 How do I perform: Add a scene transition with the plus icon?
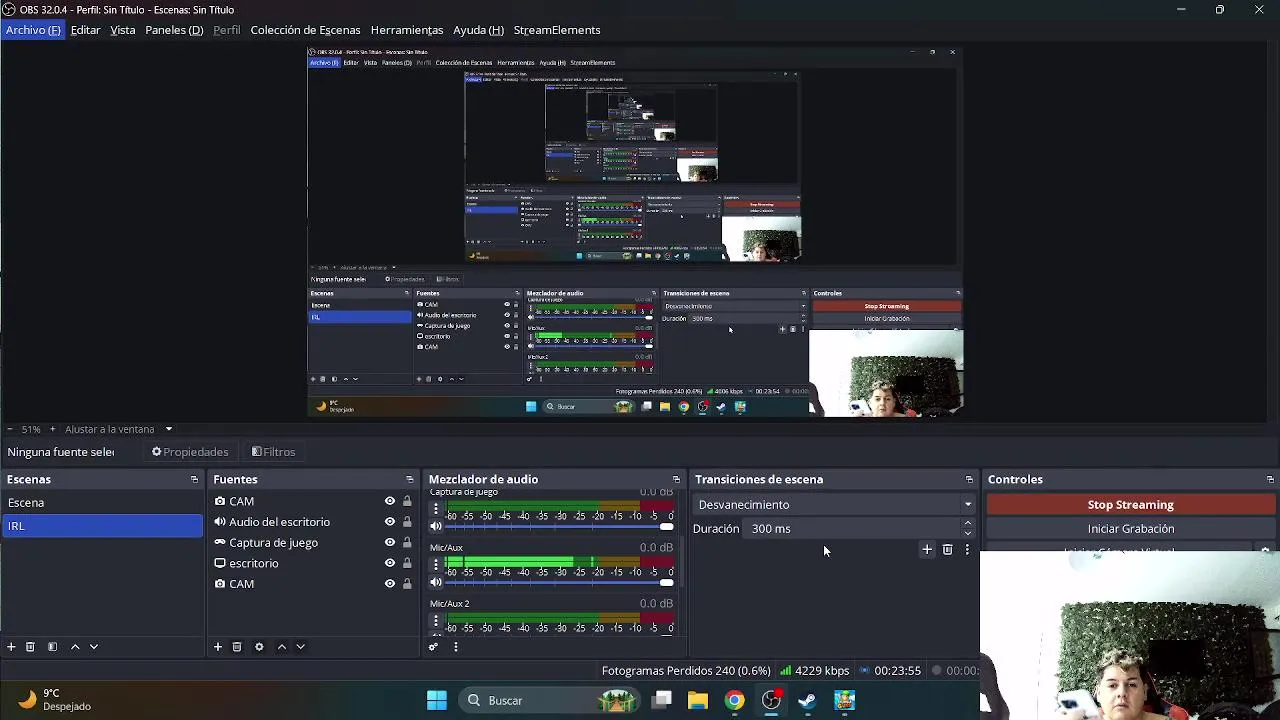pyautogui.click(x=927, y=549)
